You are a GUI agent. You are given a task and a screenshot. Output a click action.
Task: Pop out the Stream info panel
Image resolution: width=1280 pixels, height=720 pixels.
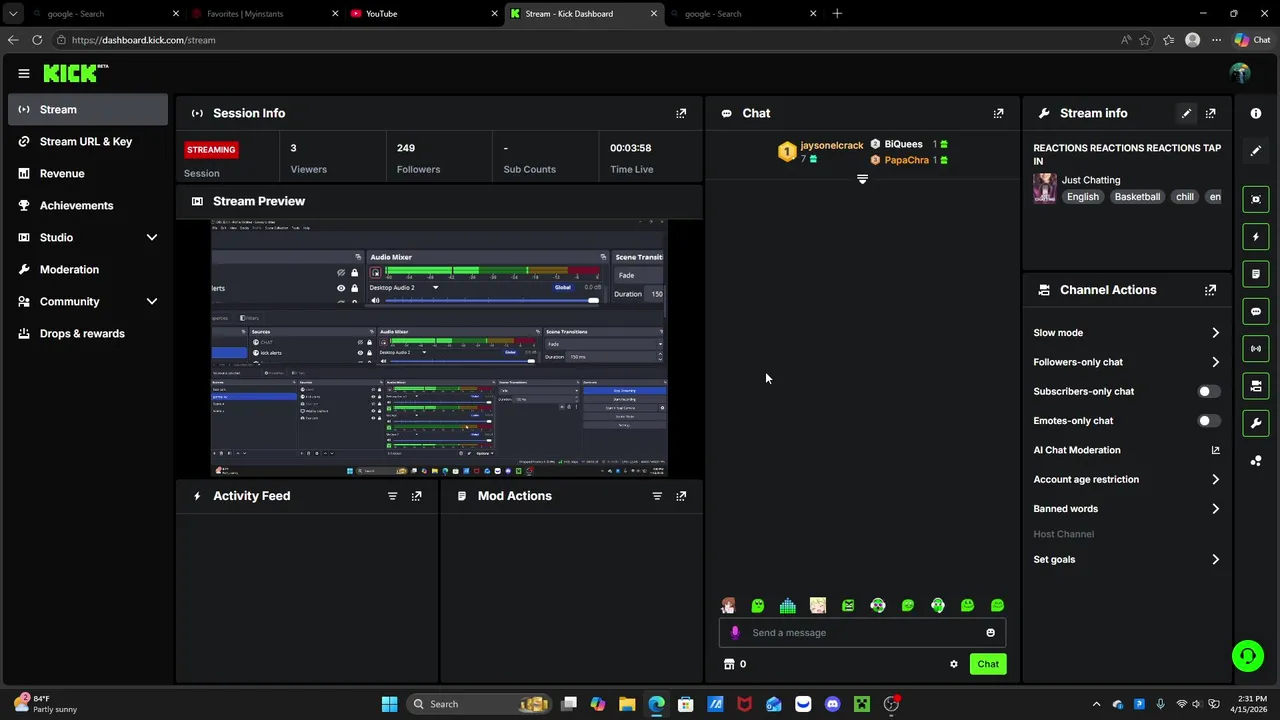coord(1210,113)
